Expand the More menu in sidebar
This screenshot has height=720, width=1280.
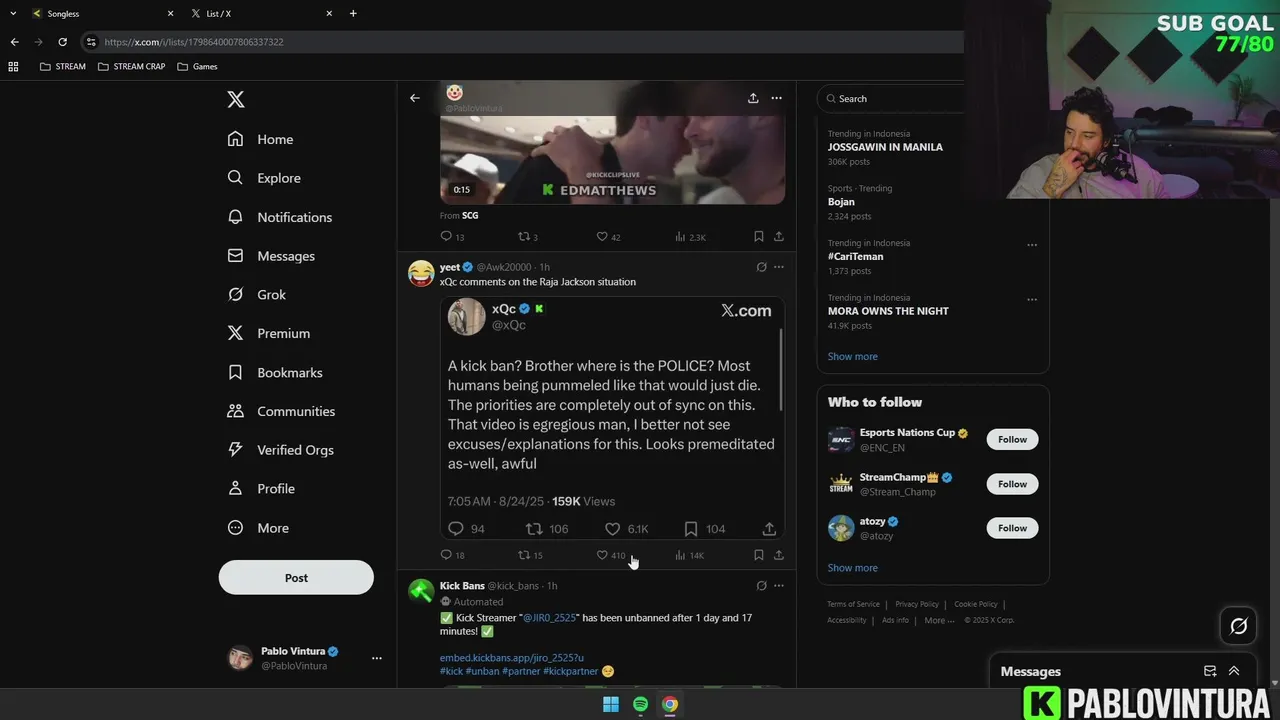258,528
